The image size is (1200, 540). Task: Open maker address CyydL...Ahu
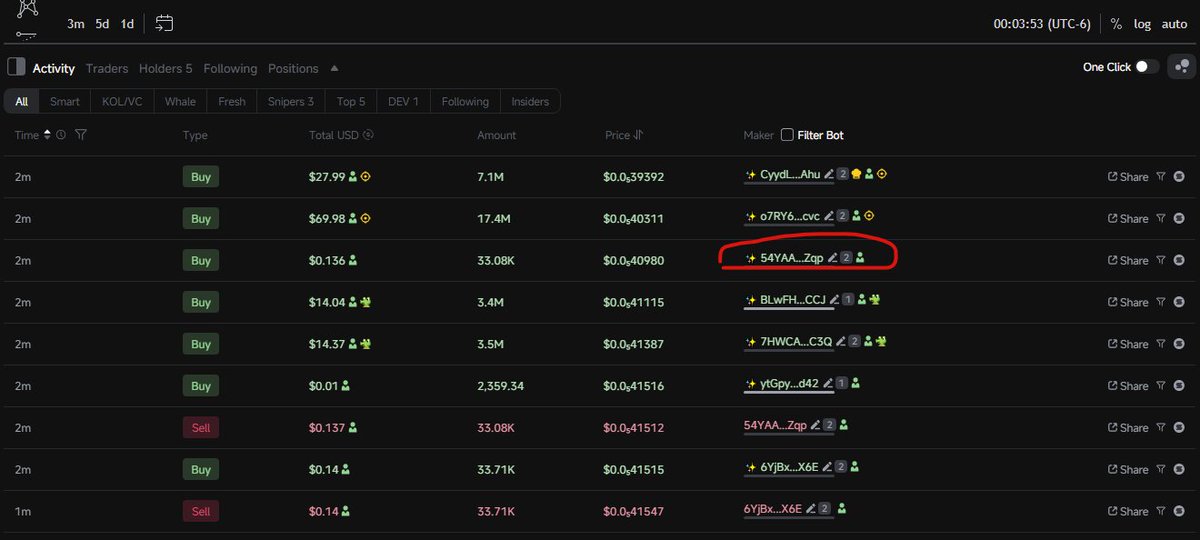coord(790,175)
